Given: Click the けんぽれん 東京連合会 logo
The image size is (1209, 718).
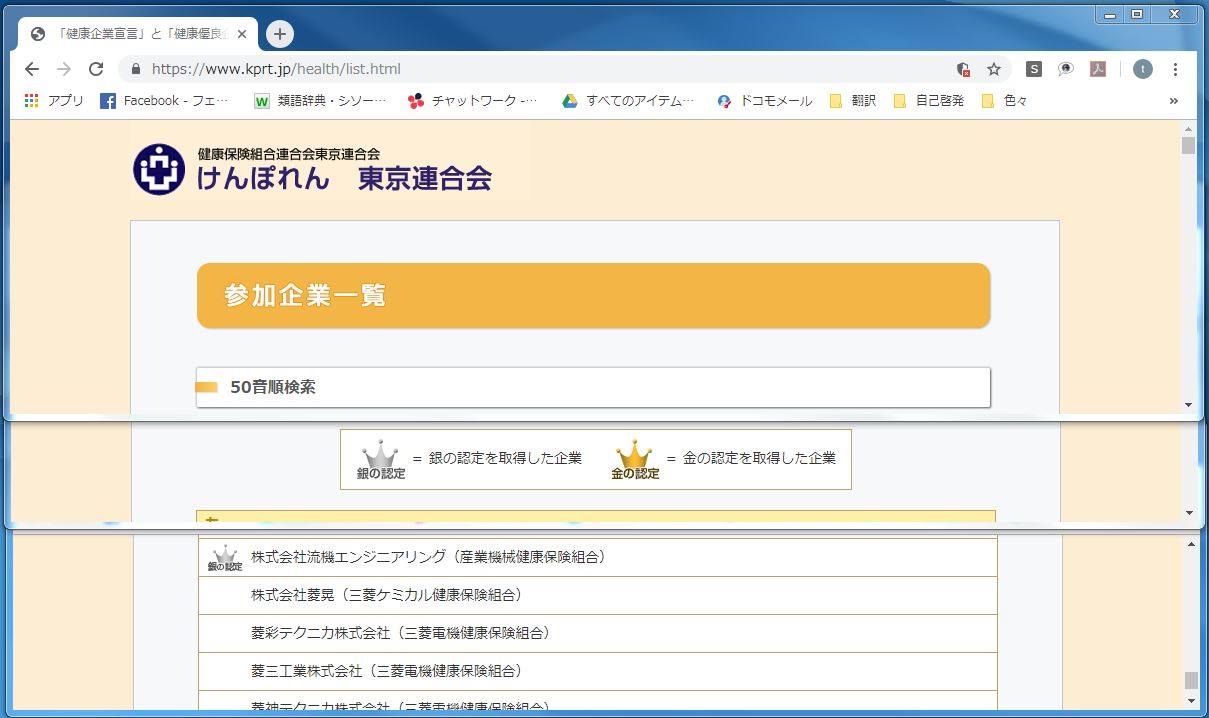Looking at the screenshot, I should (x=312, y=169).
